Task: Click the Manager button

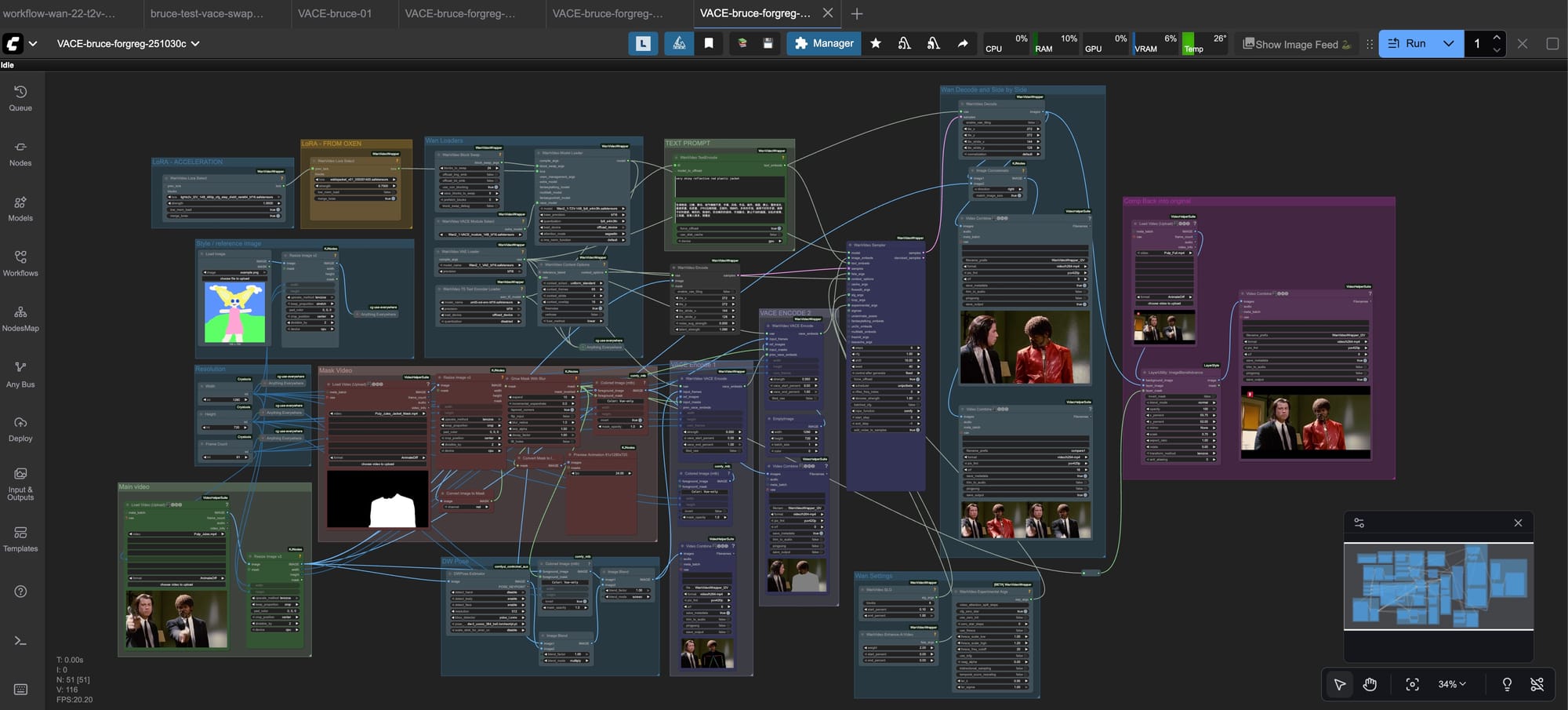Action: coord(823,43)
